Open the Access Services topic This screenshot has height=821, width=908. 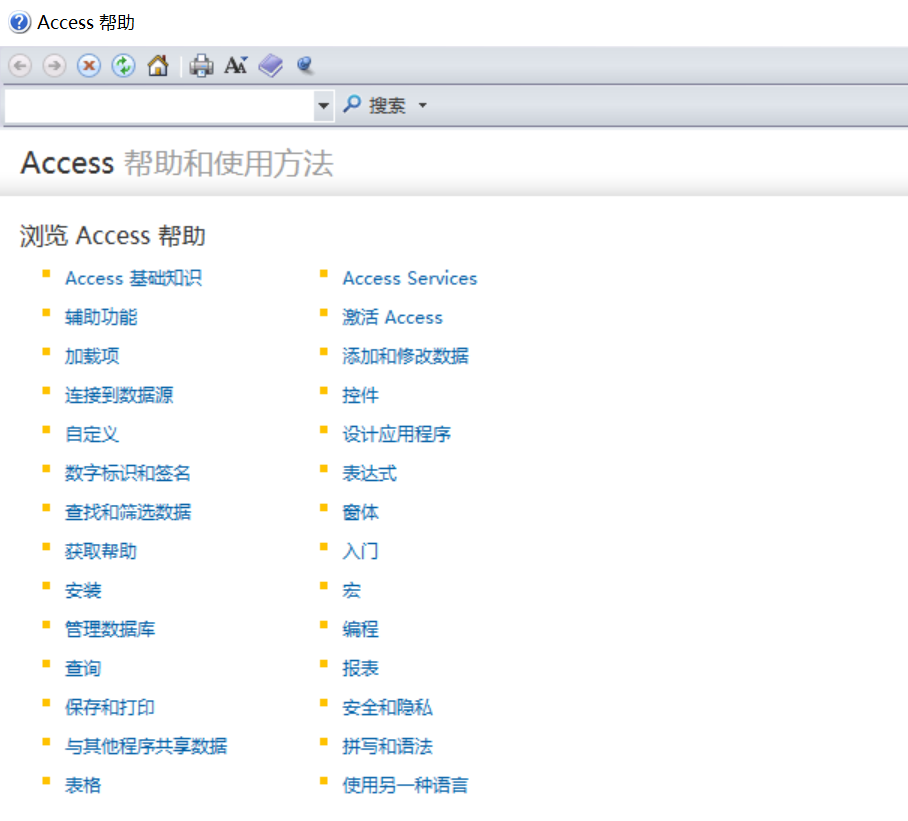pyautogui.click(x=410, y=278)
